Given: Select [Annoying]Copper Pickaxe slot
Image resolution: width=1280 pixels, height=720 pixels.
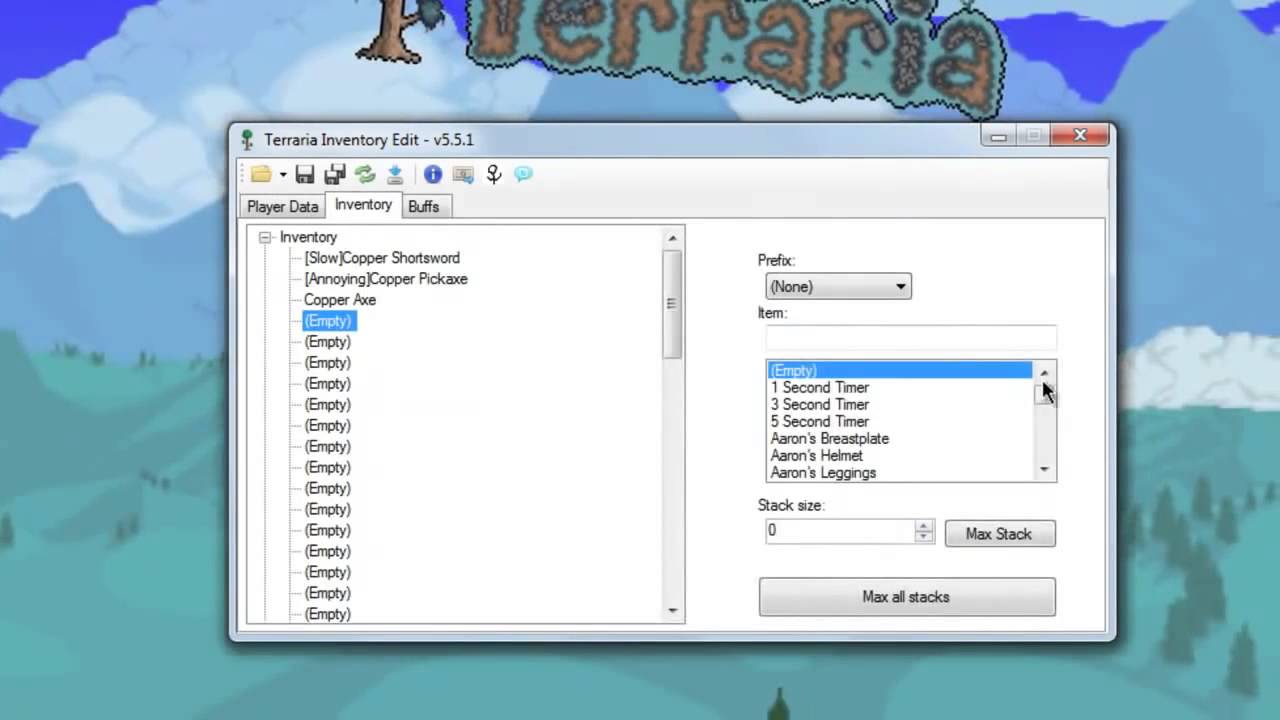Looking at the screenshot, I should tap(386, 279).
